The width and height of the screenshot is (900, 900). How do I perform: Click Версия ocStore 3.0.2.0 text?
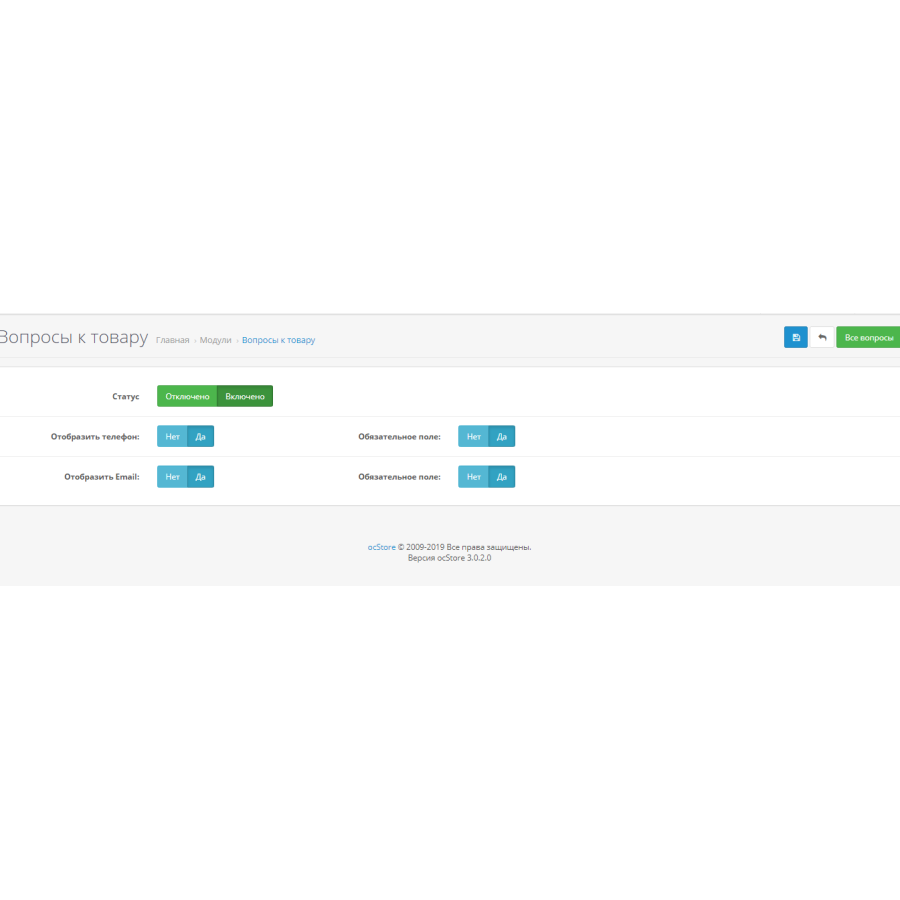(x=449, y=558)
